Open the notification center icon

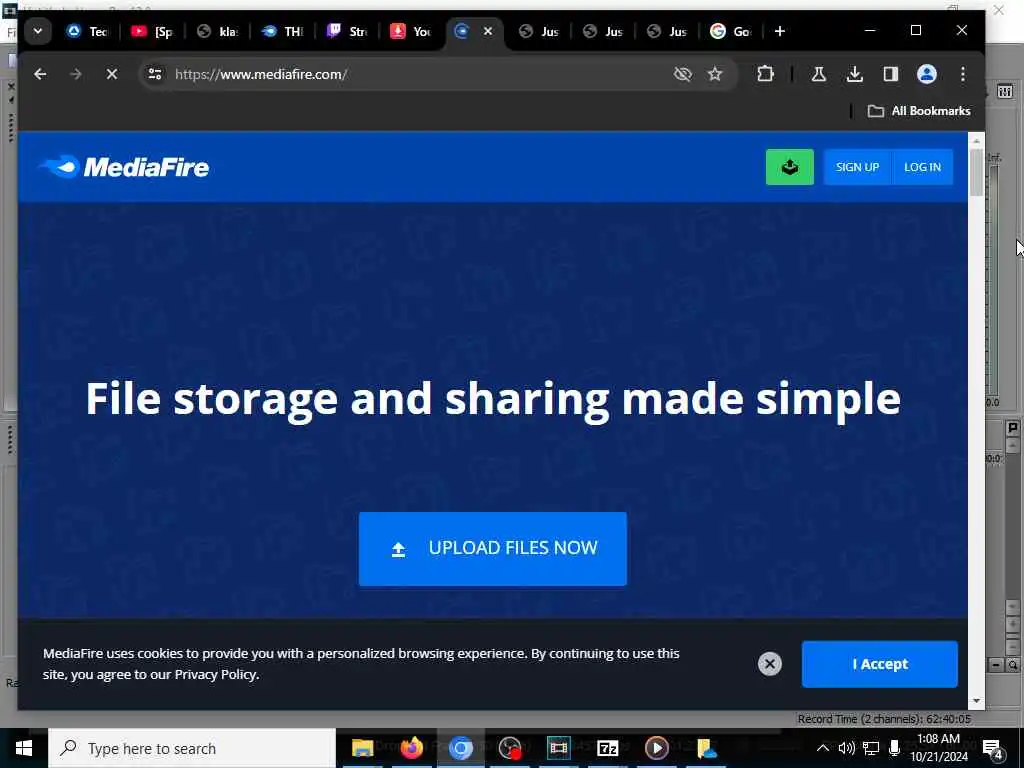(x=993, y=748)
